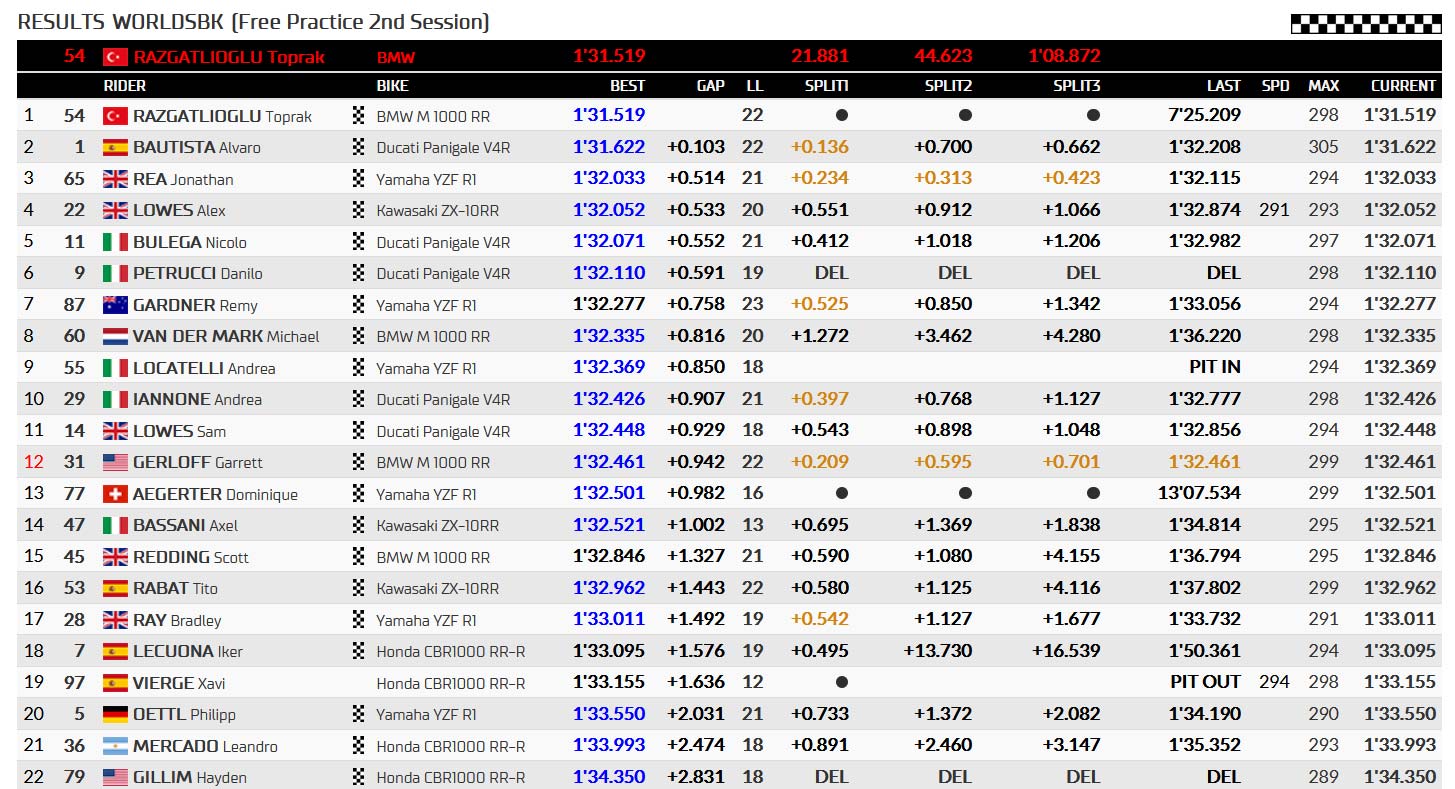Select rider REA Jonathan
The width and height of the screenshot is (1455, 789).
(183, 179)
